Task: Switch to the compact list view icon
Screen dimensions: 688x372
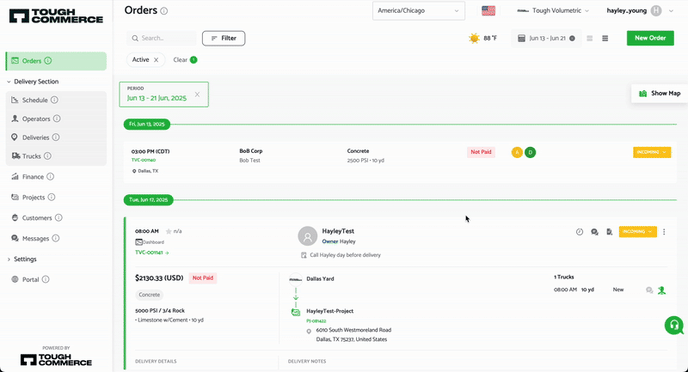Action: [x=605, y=38]
